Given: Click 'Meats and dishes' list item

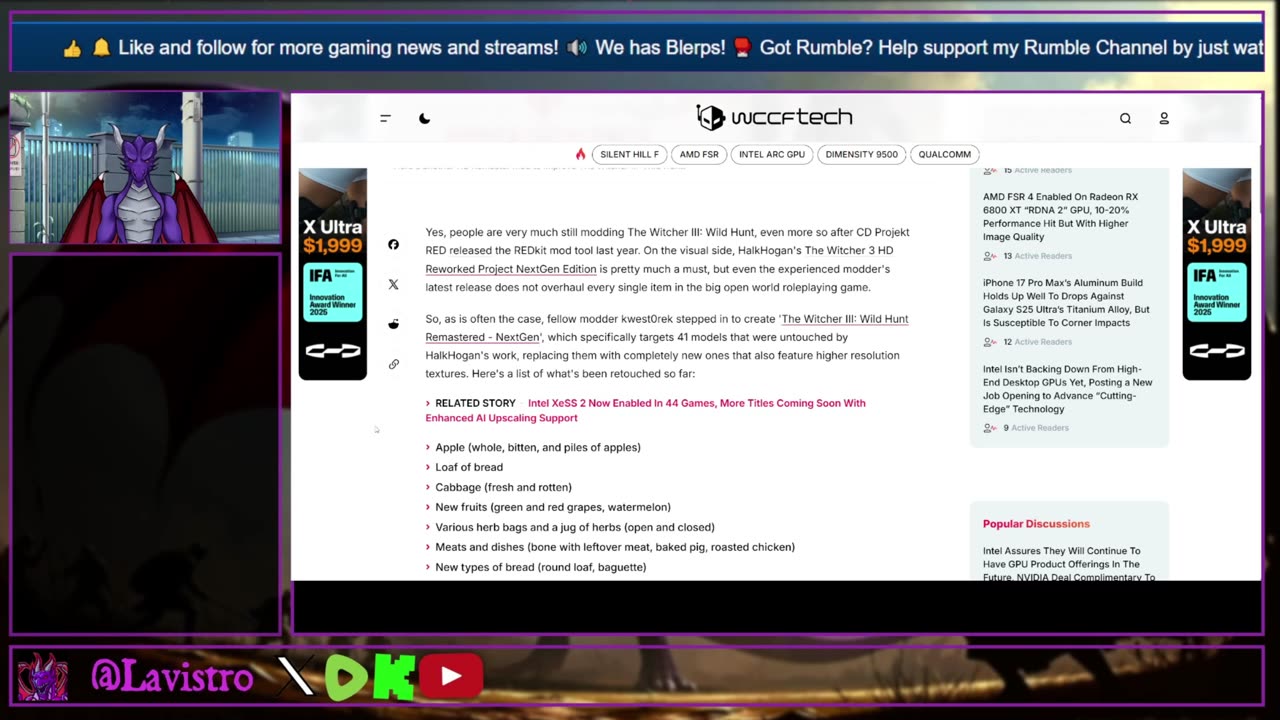Looking at the screenshot, I should coord(615,547).
